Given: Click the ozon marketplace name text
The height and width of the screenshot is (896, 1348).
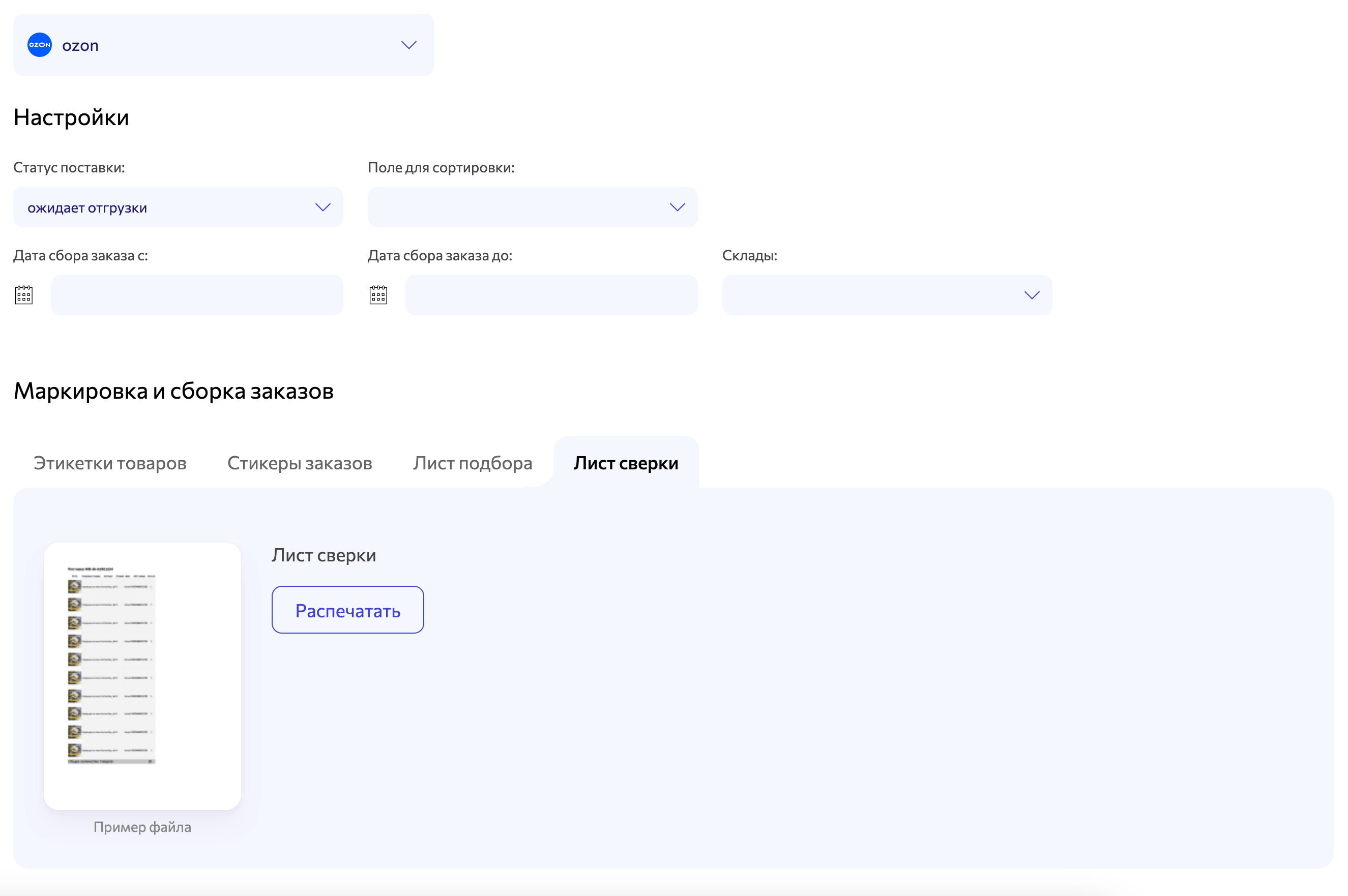Looking at the screenshot, I should click(80, 45).
